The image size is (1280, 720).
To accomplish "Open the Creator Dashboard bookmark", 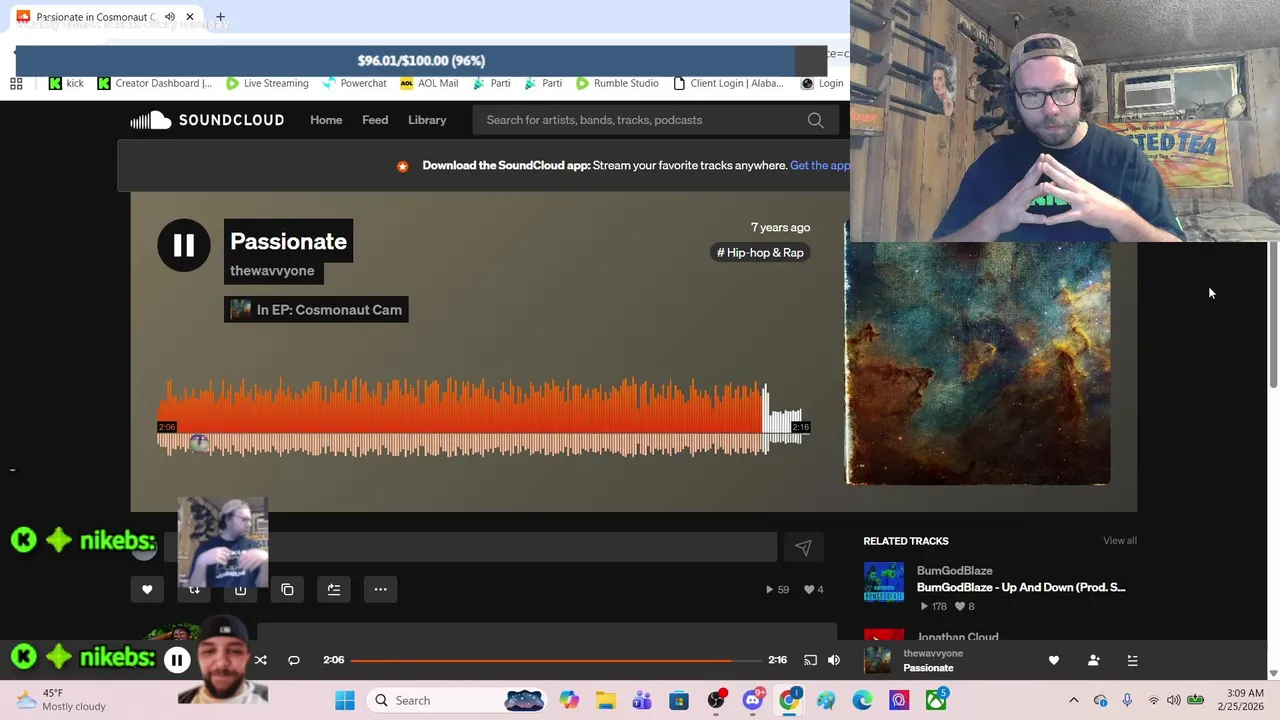I will [x=155, y=83].
